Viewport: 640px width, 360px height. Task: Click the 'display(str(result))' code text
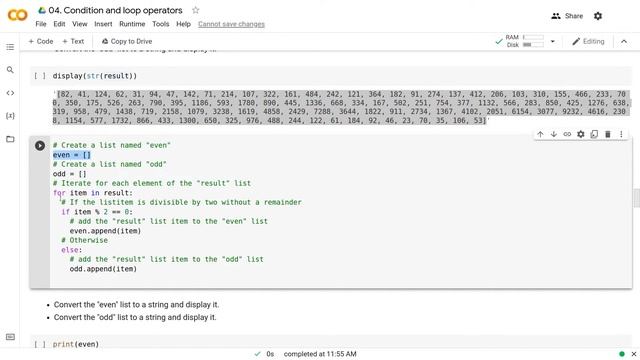point(95,76)
